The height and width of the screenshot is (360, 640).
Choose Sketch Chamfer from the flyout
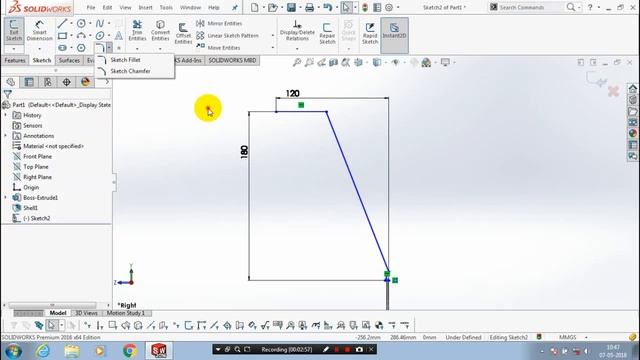click(x=130, y=71)
